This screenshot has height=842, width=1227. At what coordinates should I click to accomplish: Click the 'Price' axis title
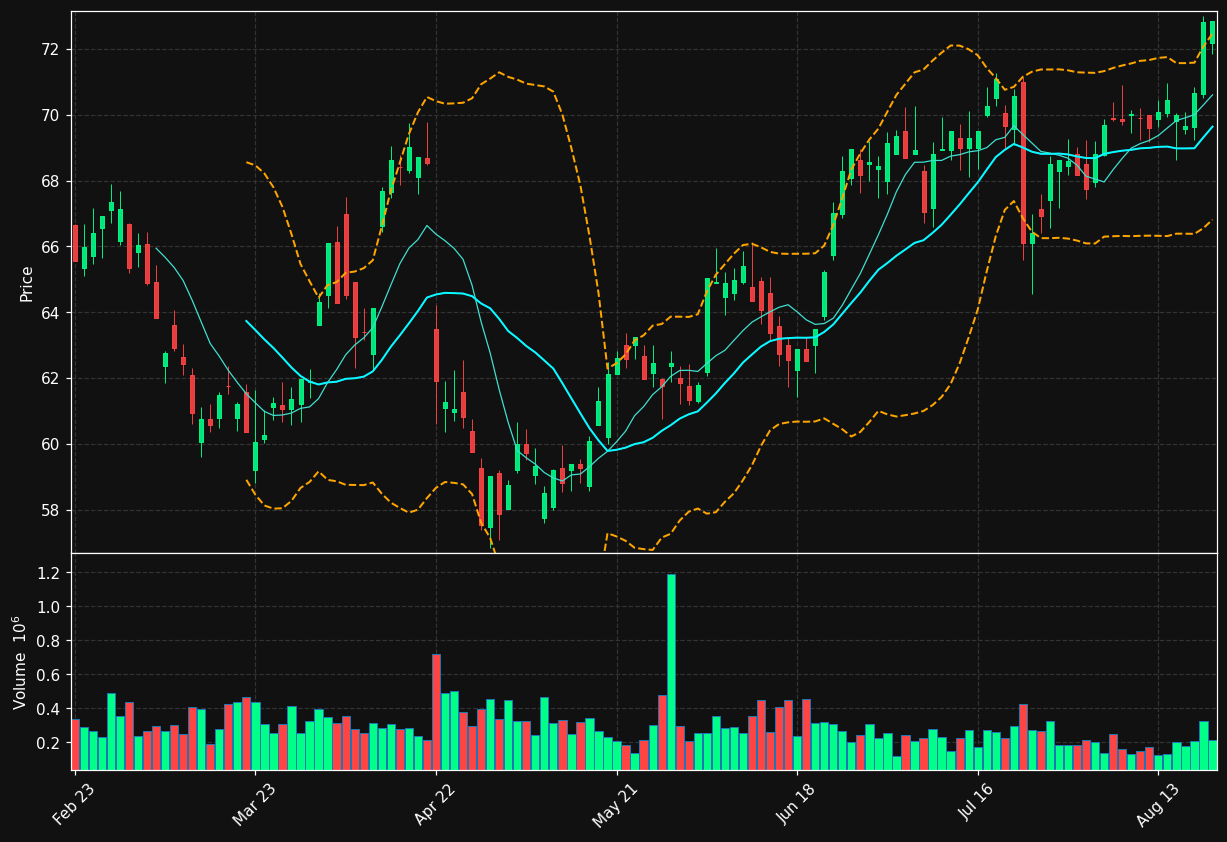(x=27, y=283)
